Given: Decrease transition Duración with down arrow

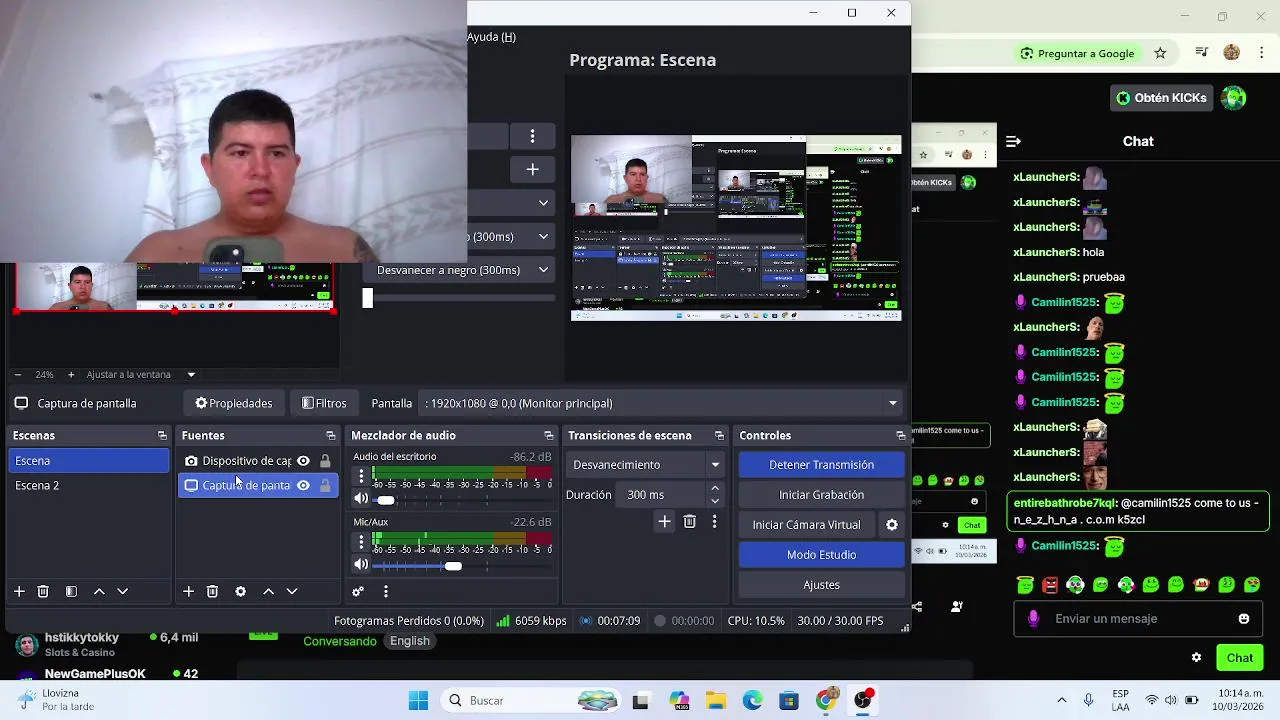Looking at the screenshot, I should pyautogui.click(x=715, y=501).
